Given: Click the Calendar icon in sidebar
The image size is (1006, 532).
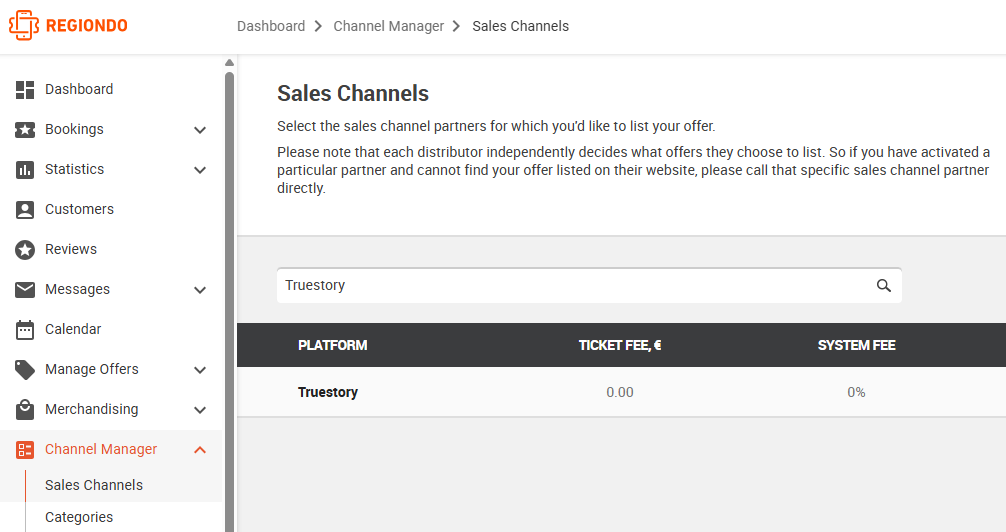Looking at the screenshot, I should click(x=25, y=330).
